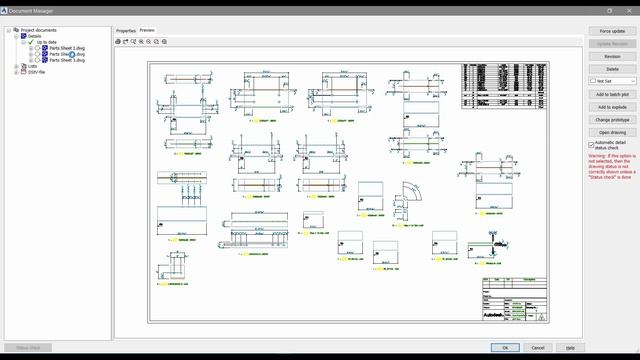Click the zoom in magnifier icon

pyautogui.click(x=141, y=42)
